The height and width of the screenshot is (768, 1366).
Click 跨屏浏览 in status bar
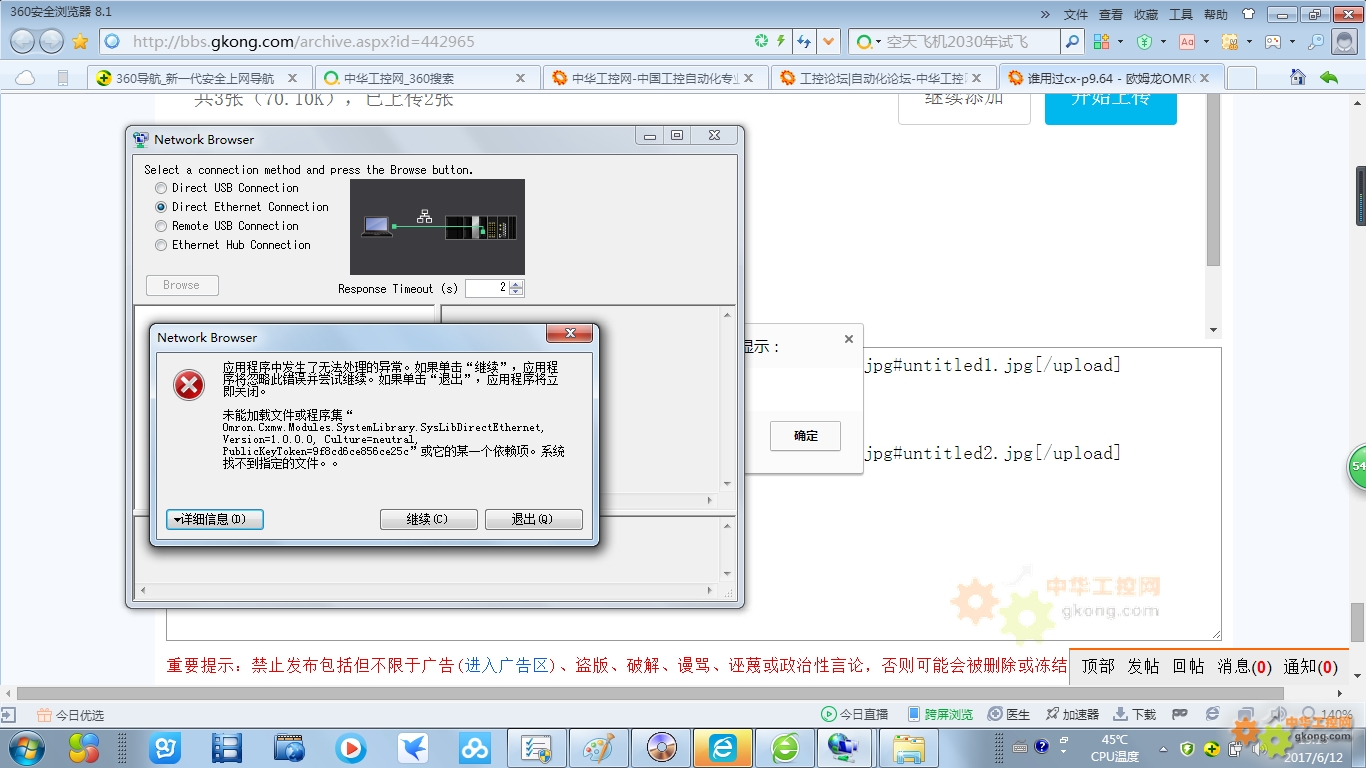pos(941,714)
